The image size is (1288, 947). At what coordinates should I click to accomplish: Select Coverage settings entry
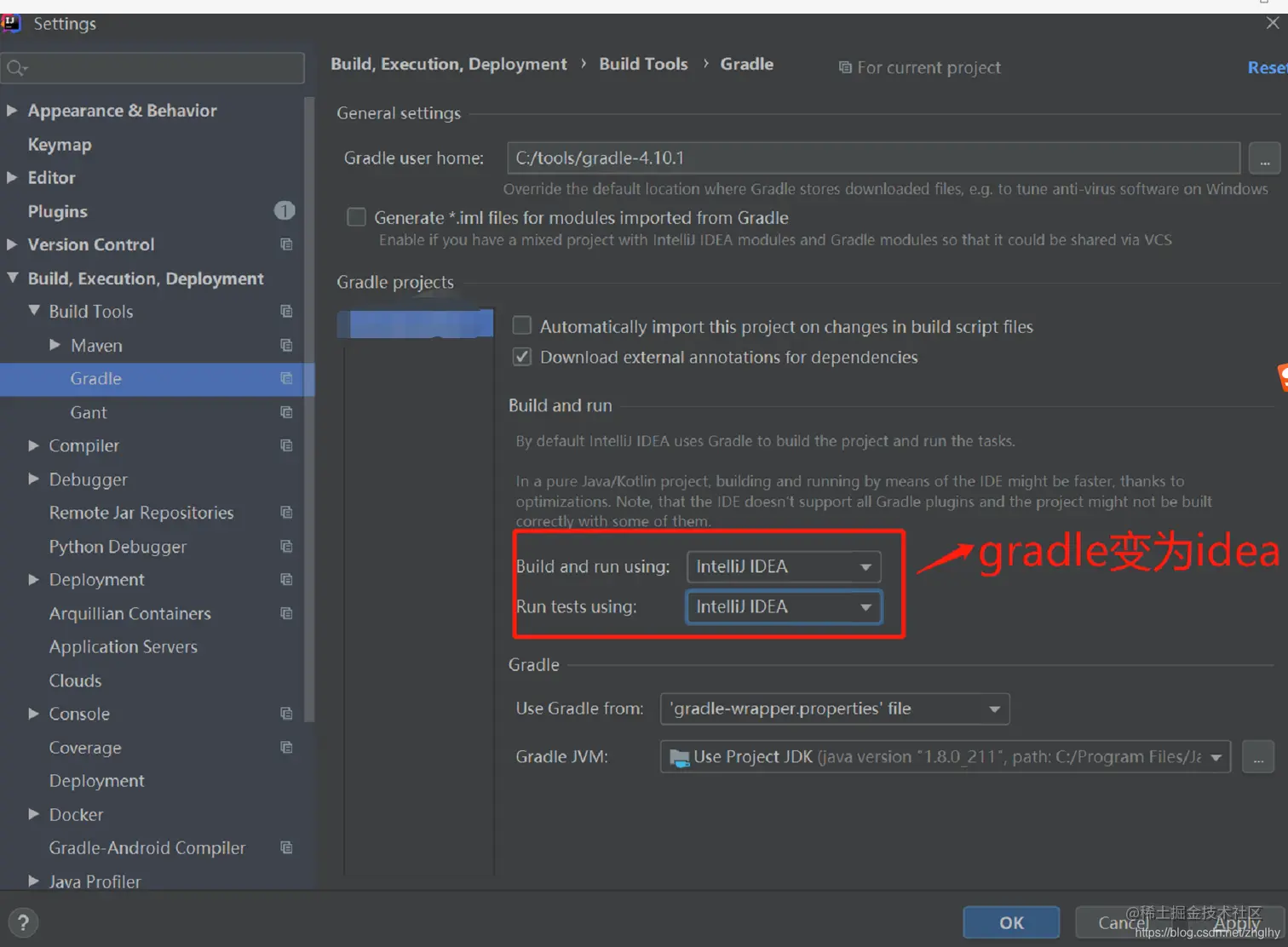pos(85,747)
